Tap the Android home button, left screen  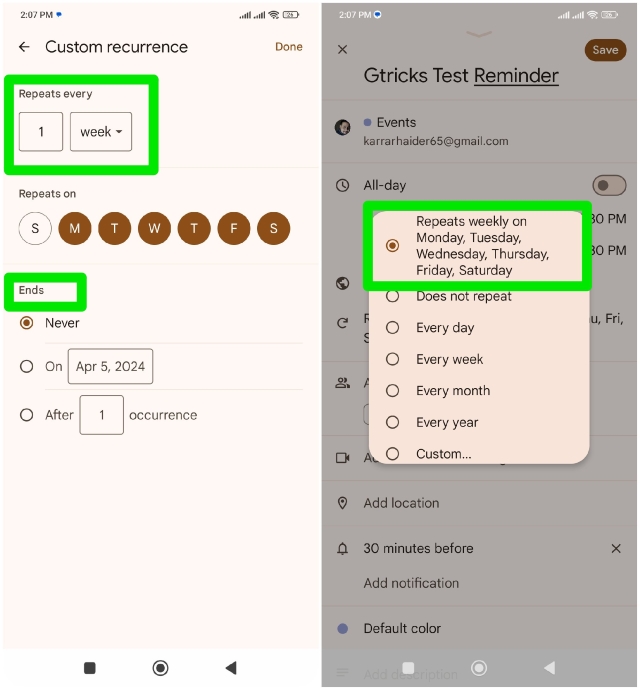point(160,668)
